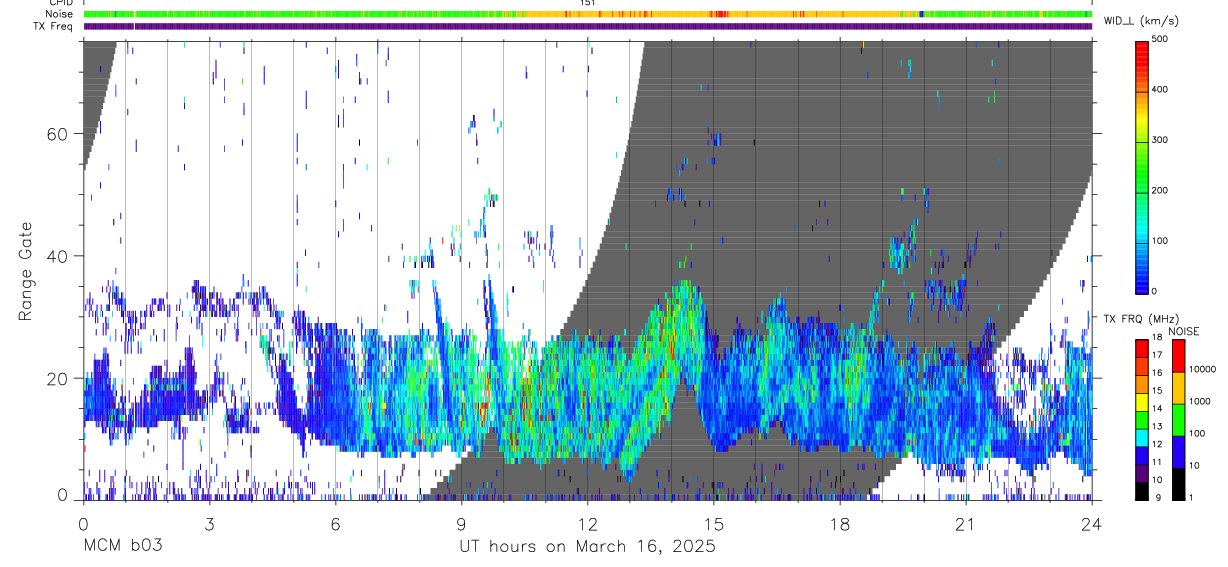Click the 'NOISE' colorbar title

[1184, 331]
